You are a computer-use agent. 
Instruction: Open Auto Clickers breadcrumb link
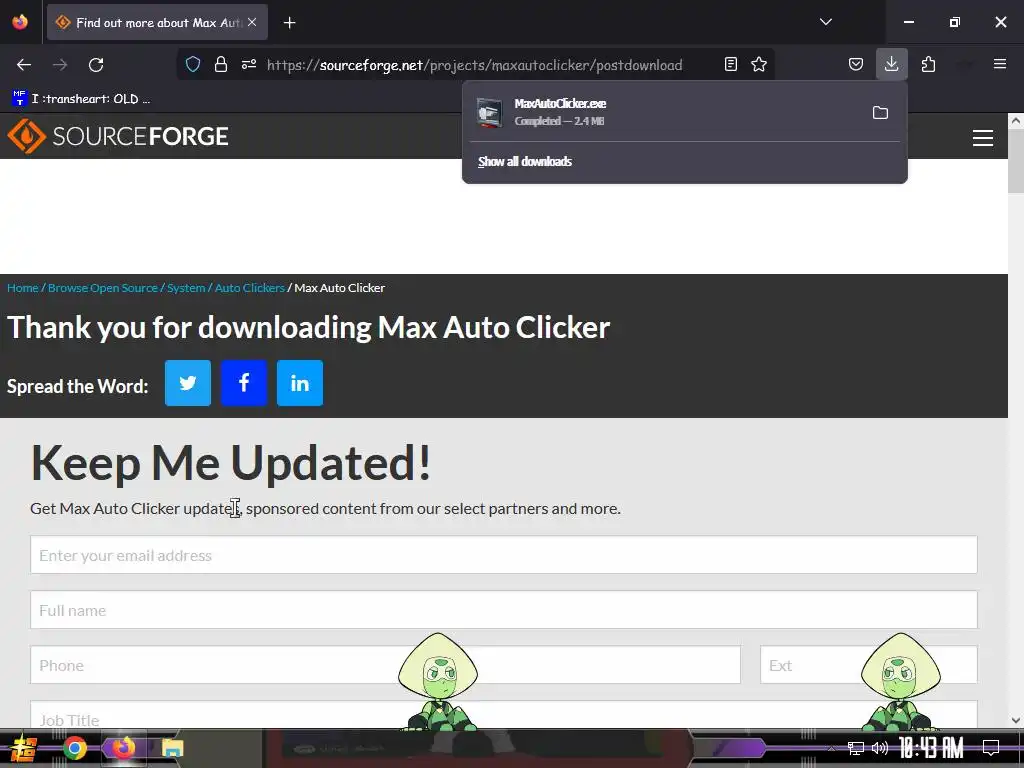click(249, 288)
